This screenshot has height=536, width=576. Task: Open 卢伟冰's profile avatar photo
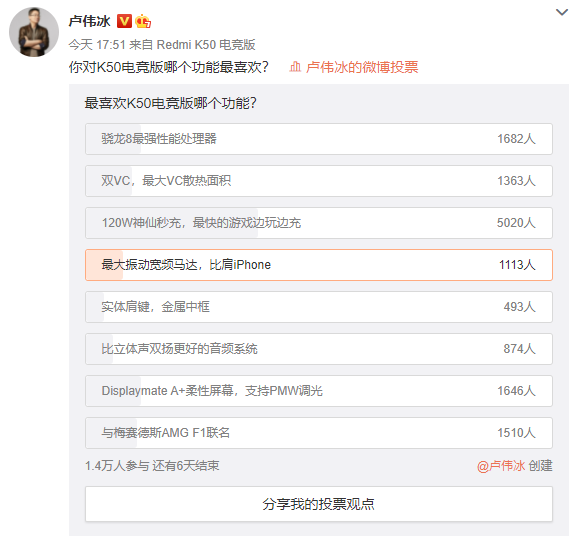coord(34,32)
